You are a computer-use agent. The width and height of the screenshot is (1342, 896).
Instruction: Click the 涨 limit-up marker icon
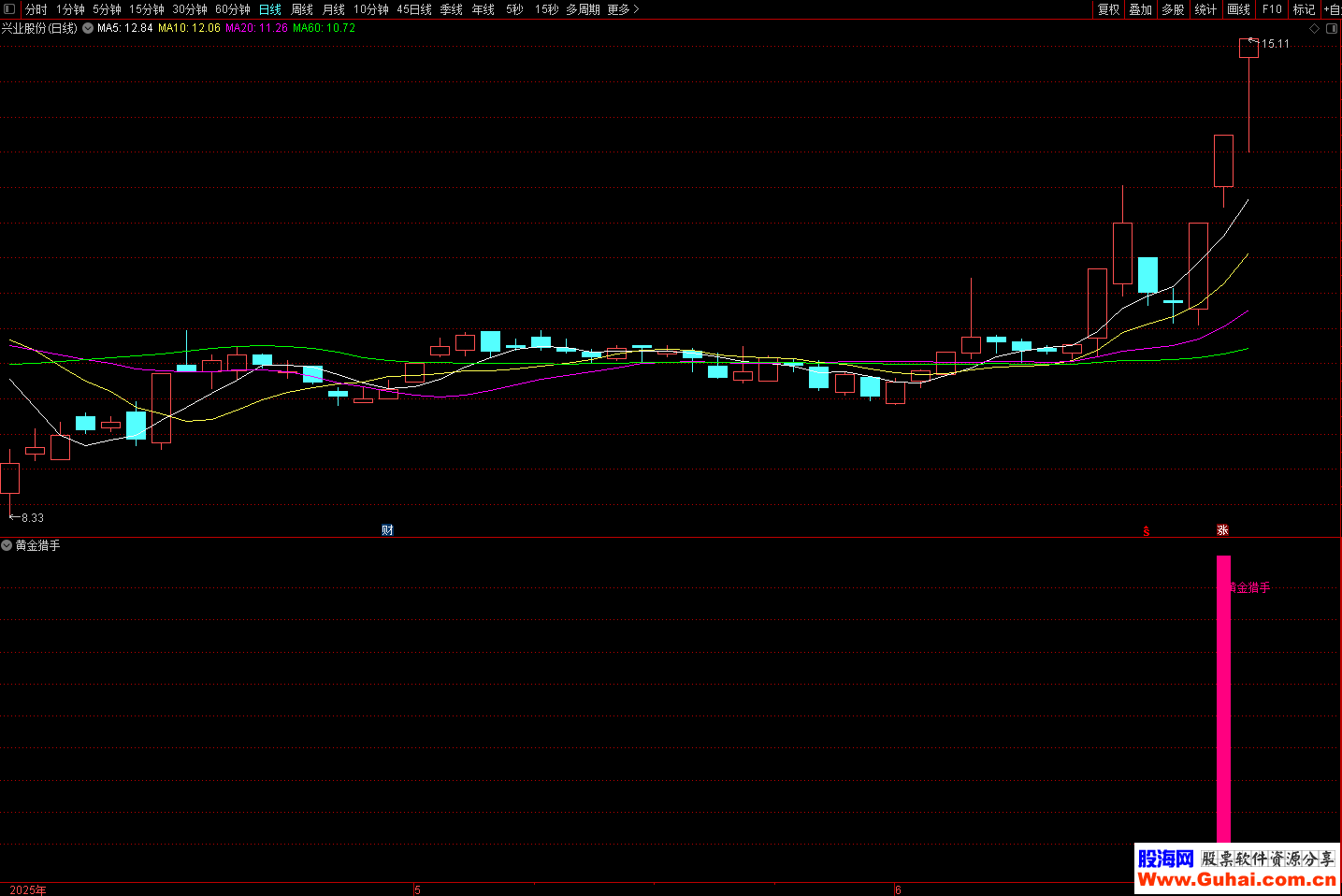click(1222, 530)
